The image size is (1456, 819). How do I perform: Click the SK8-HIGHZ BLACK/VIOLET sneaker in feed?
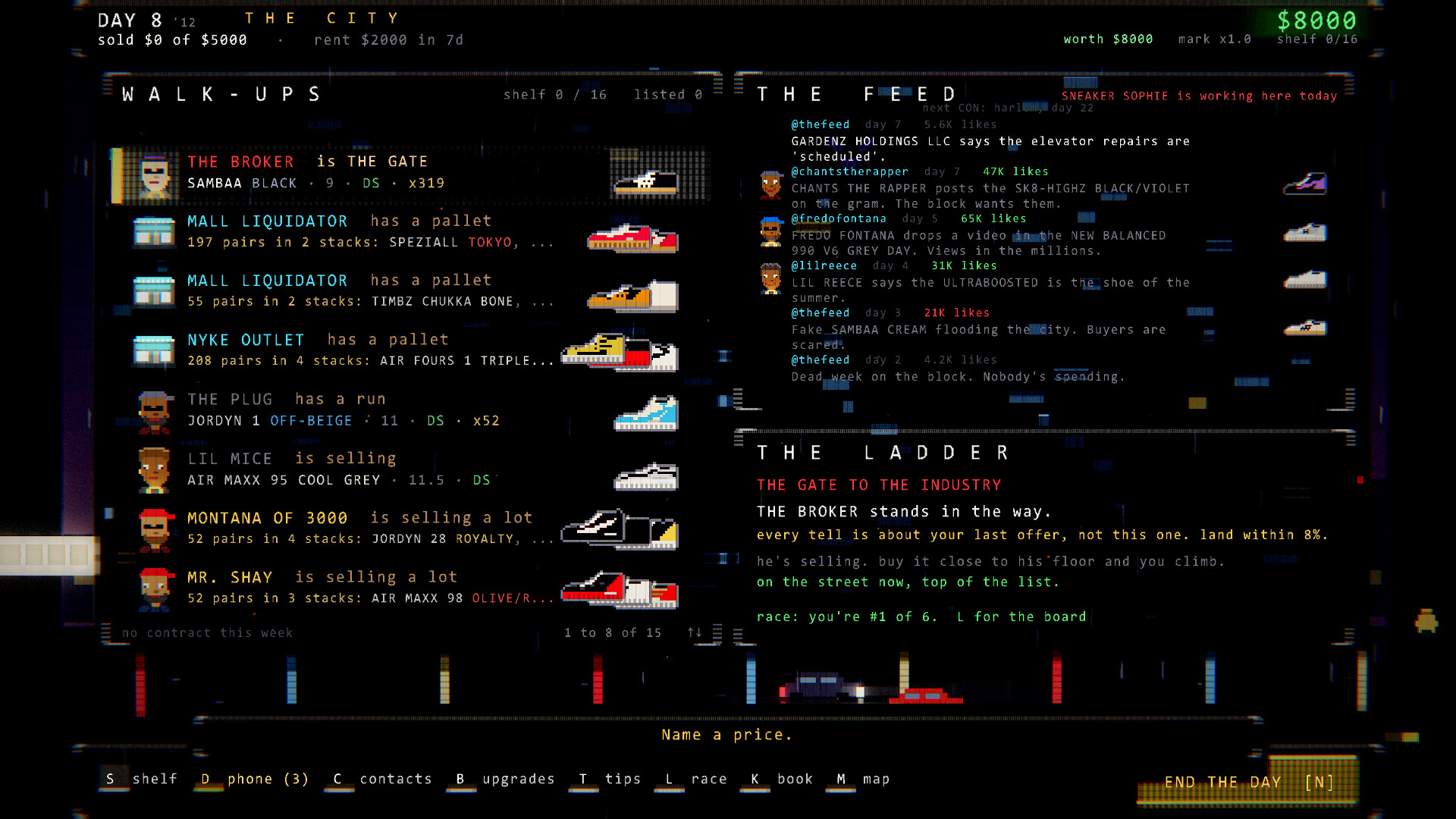click(x=1305, y=184)
